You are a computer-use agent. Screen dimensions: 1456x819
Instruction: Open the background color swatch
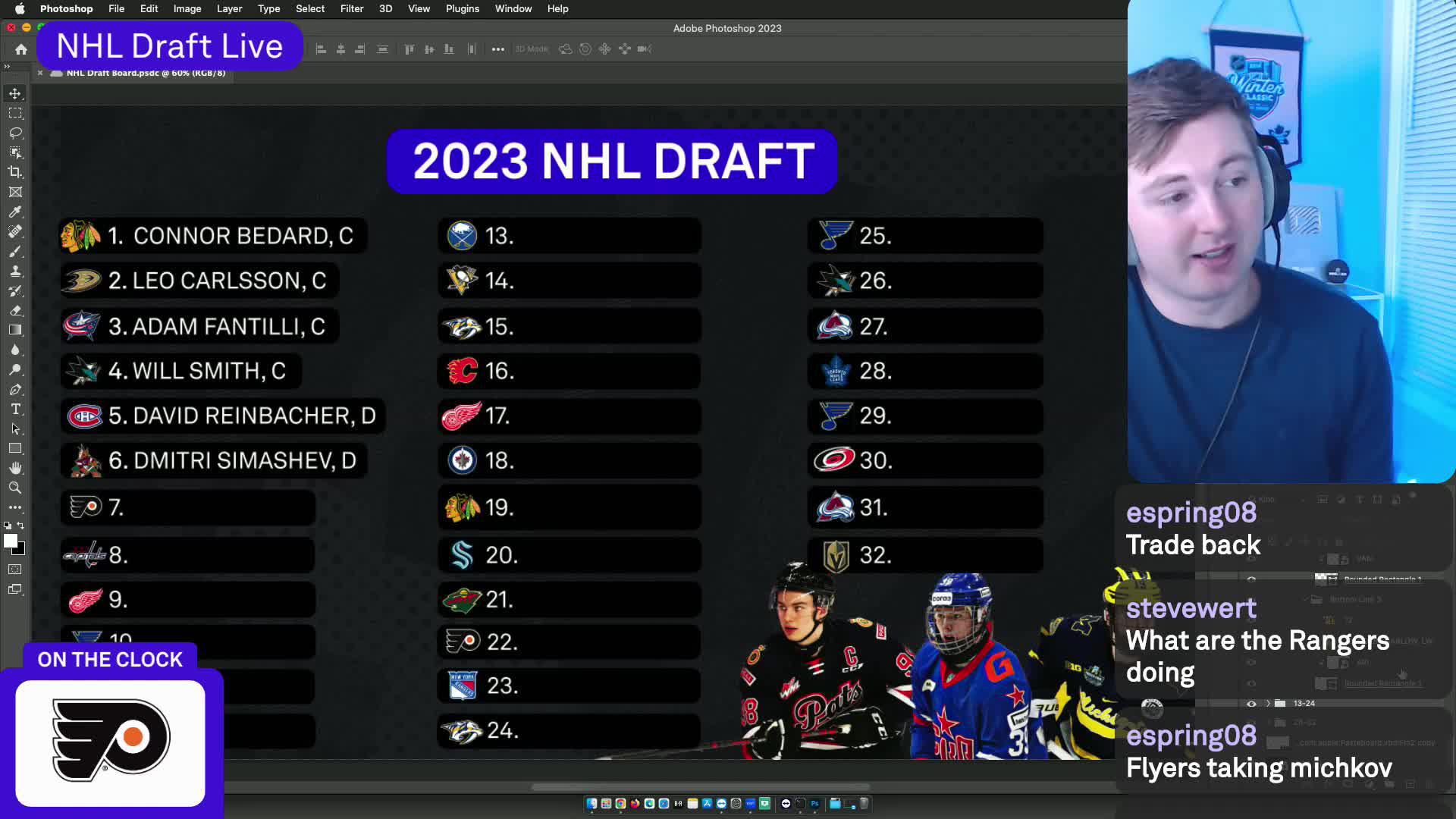(21, 551)
